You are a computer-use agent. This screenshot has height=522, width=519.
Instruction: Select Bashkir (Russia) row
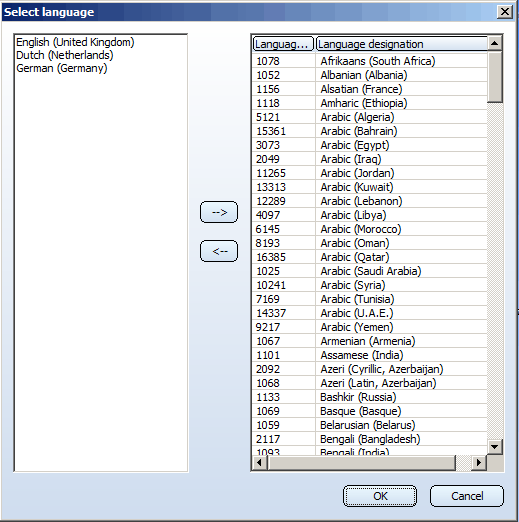(x=370, y=397)
